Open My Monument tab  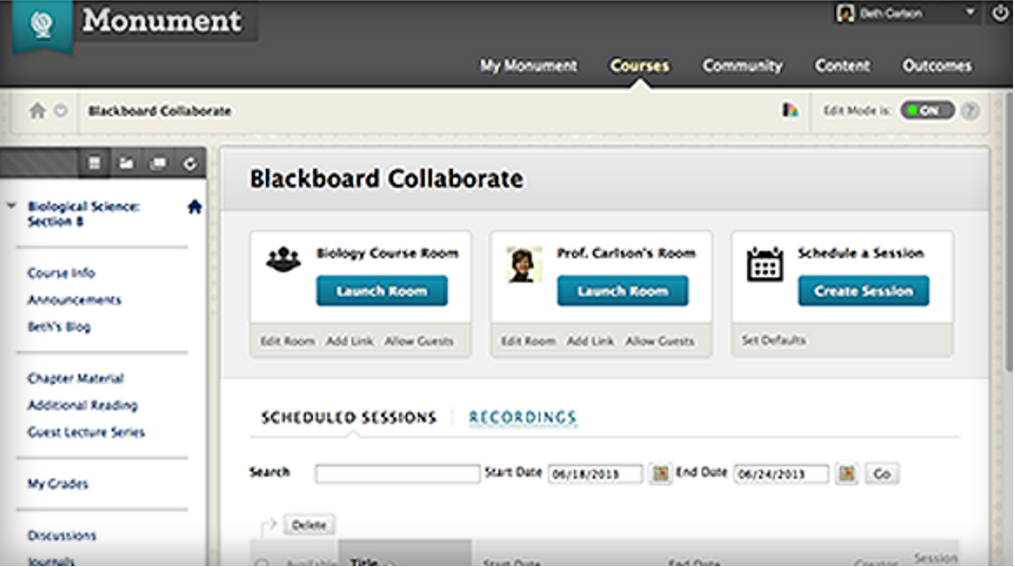point(528,66)
